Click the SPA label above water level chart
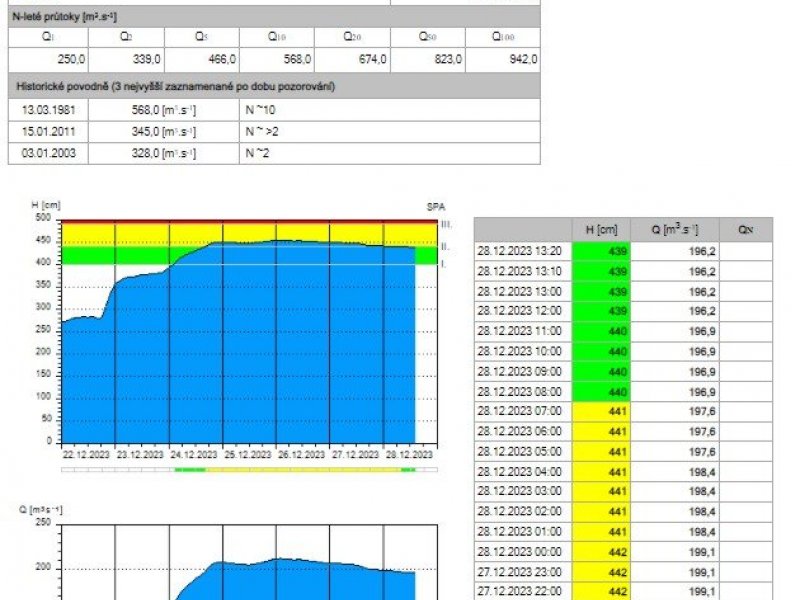 tap(435, 206)
